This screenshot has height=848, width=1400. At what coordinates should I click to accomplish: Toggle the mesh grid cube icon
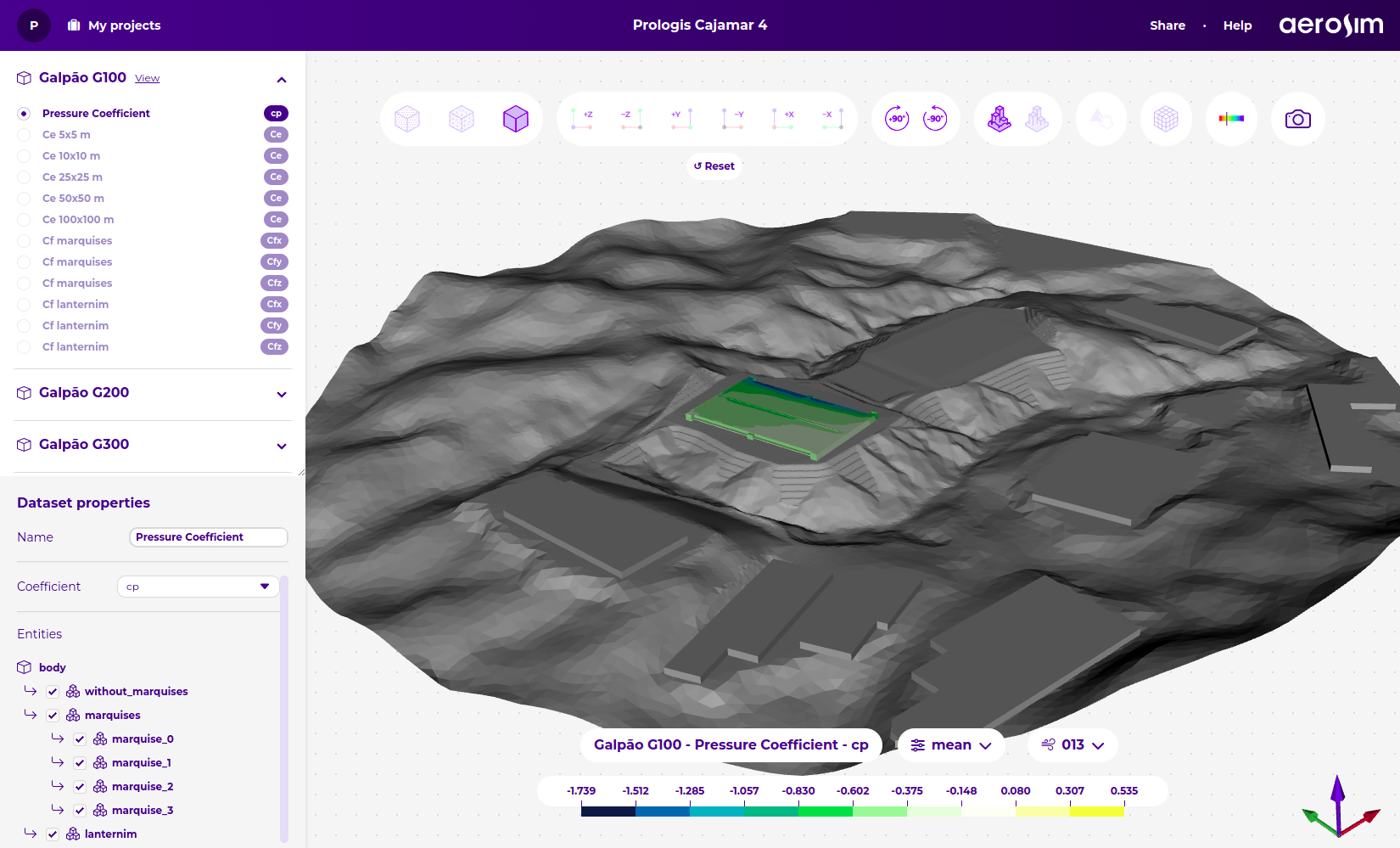(1166, 119)
